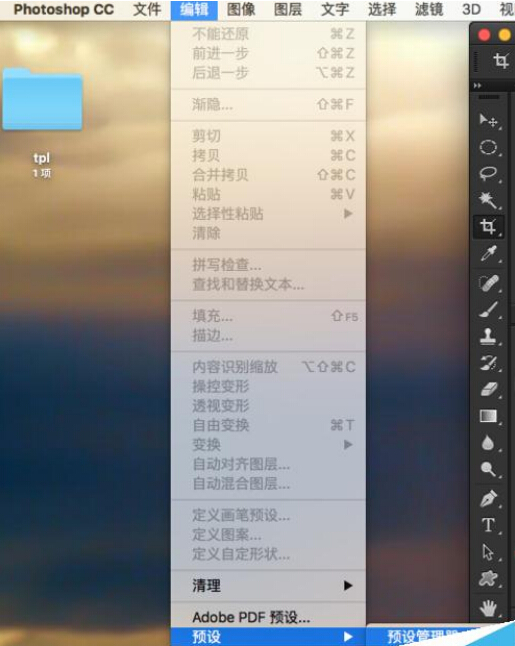The height and width of the screenshot is (646, 515).
Task: Select the Move tool
Action: point(488,120)
